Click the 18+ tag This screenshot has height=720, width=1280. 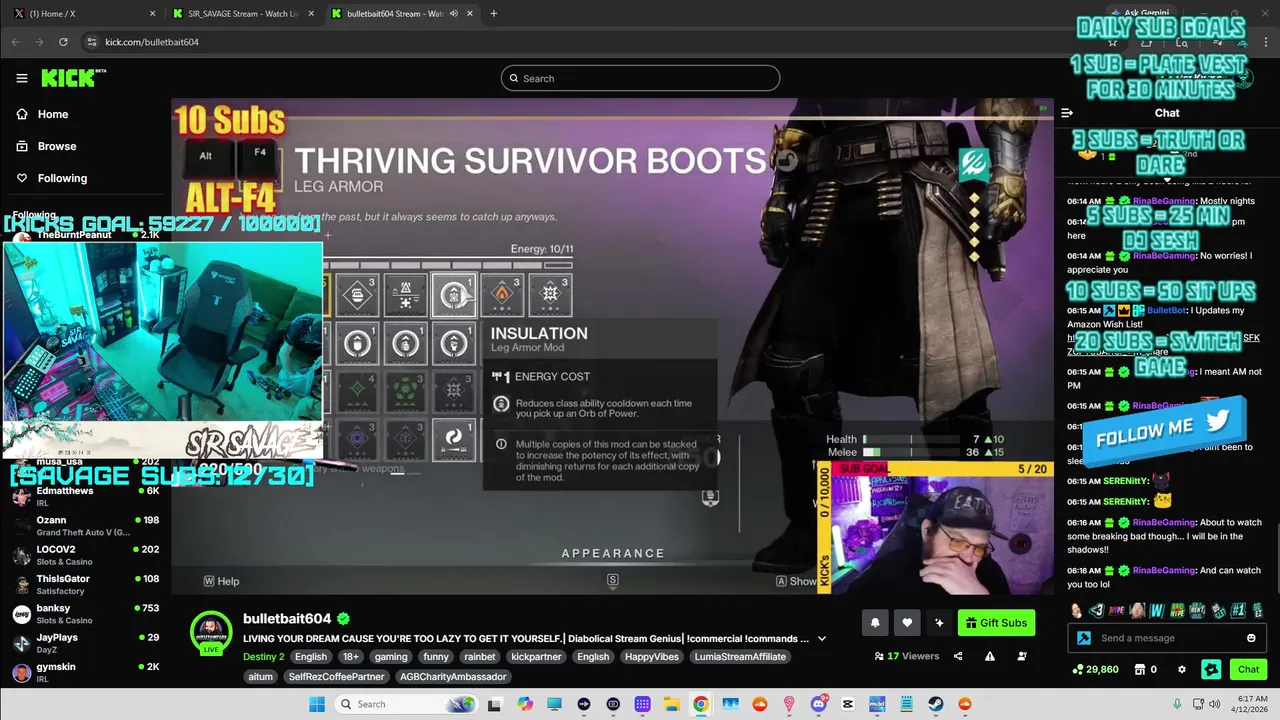[x=350, y=657]
